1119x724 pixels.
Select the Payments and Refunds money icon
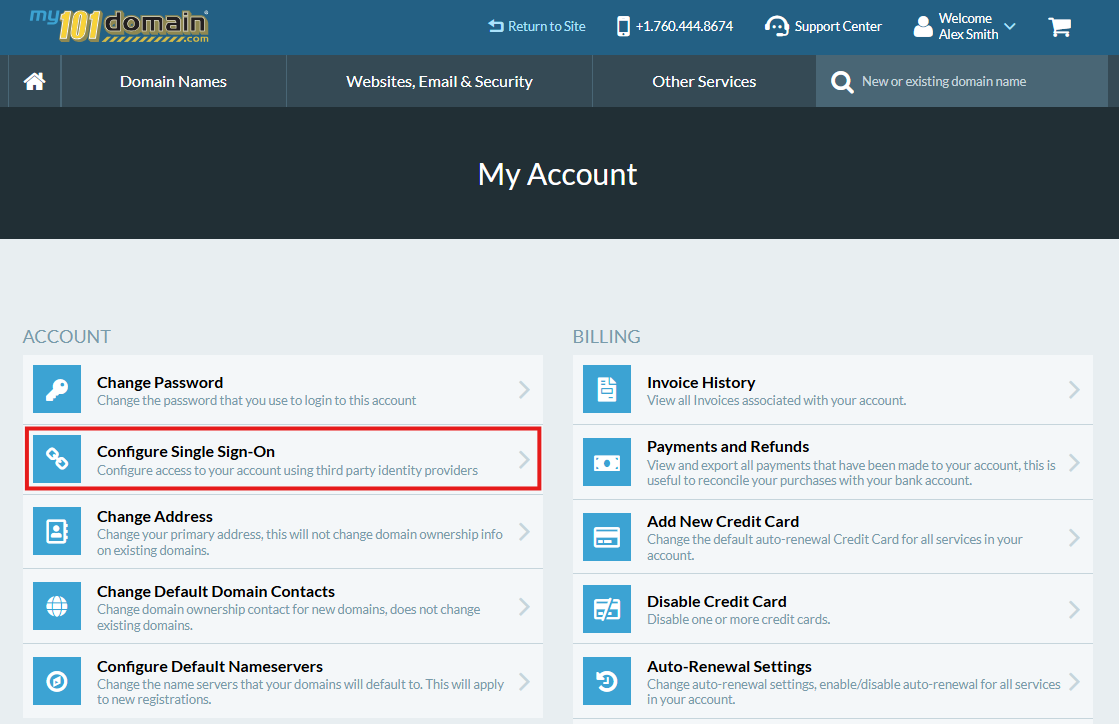(606, 462)
